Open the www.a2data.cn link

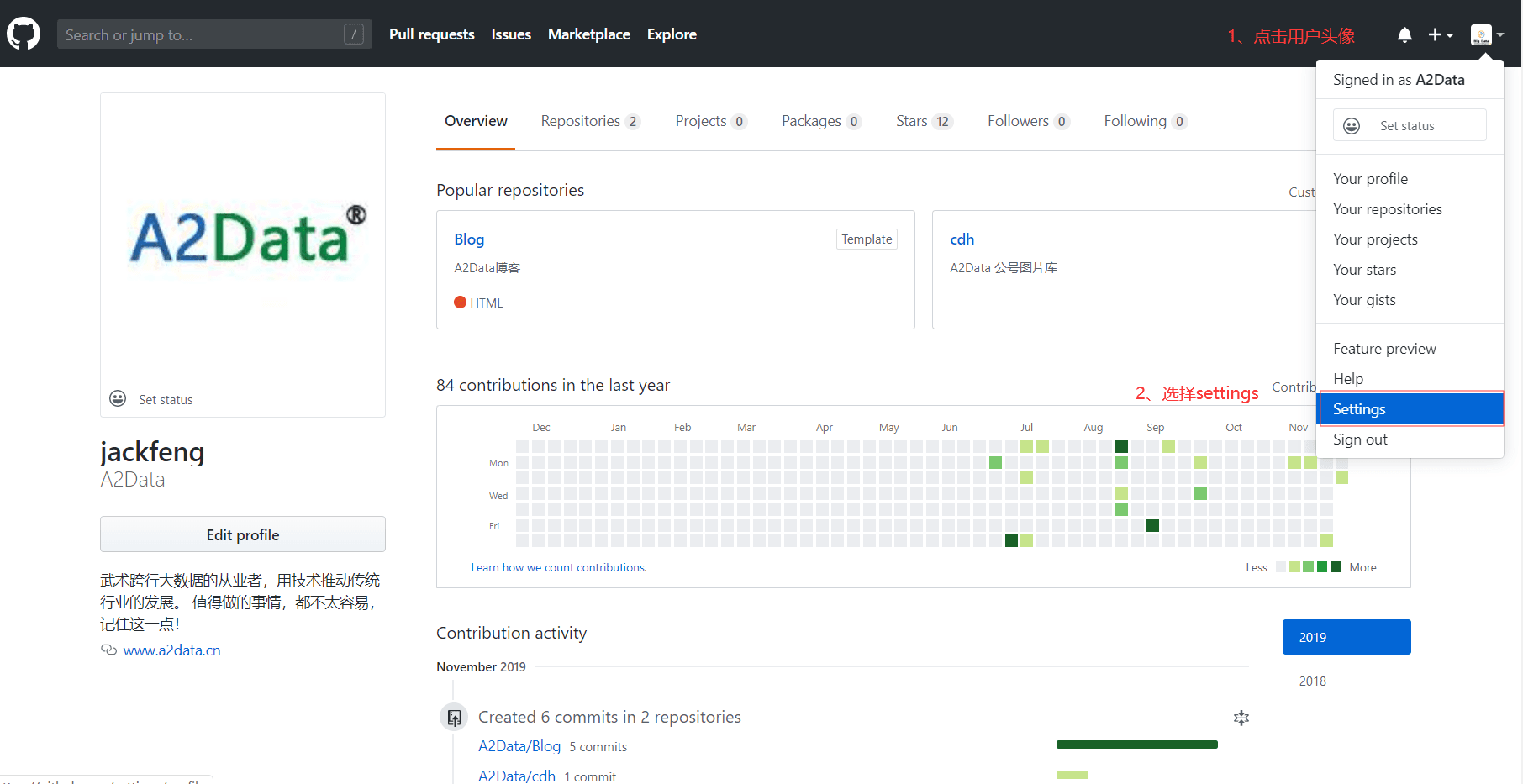171,650
